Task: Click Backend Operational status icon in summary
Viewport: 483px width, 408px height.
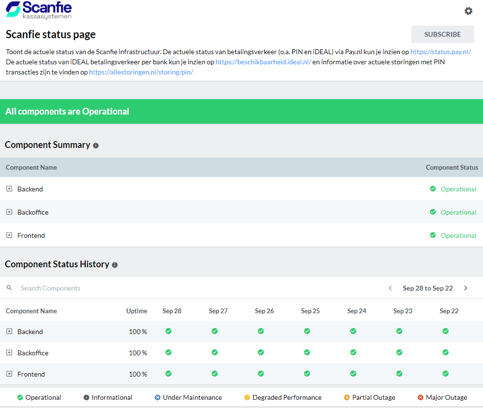Action: click(x=433, y=189)
